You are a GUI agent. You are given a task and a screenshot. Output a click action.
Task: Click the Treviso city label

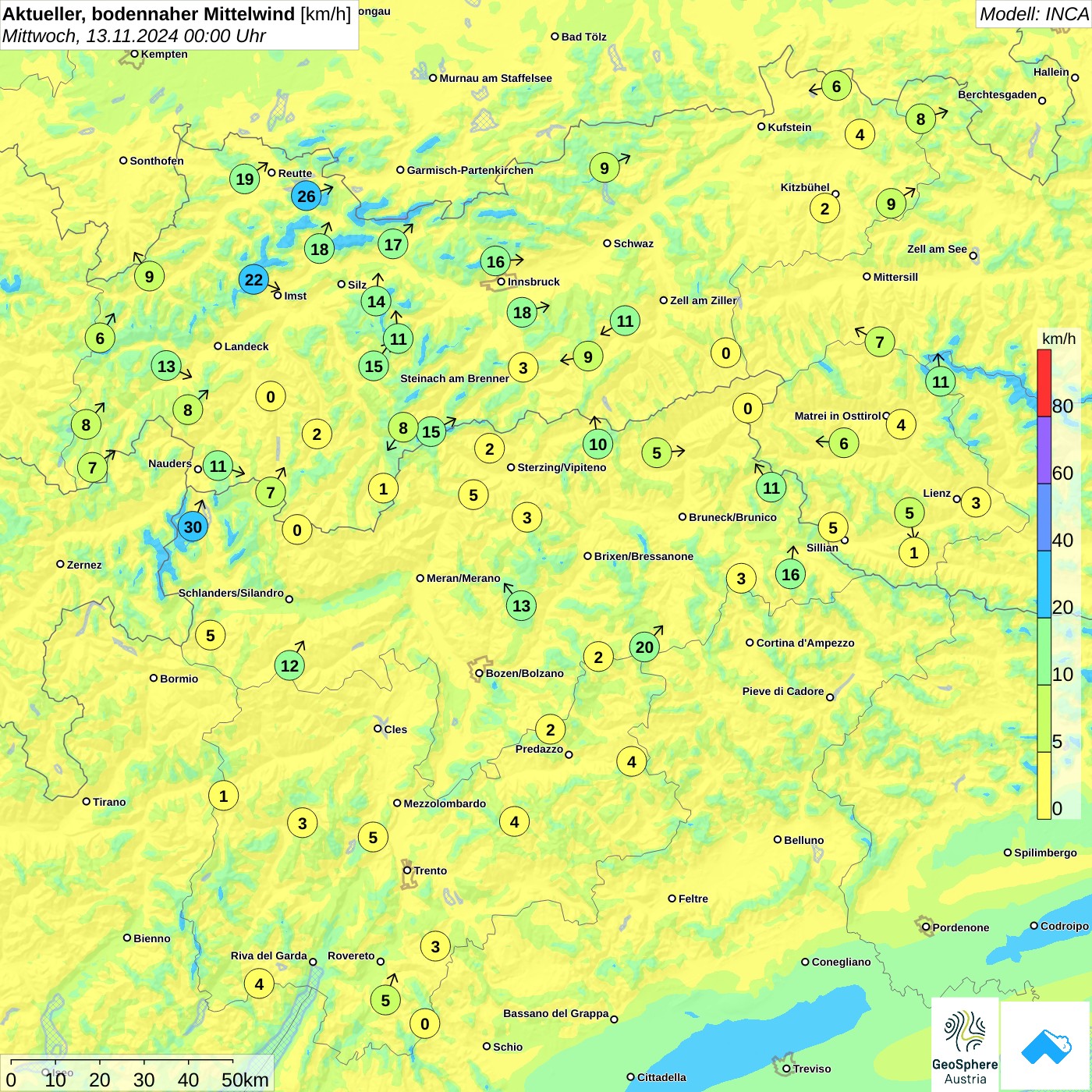811,1069
